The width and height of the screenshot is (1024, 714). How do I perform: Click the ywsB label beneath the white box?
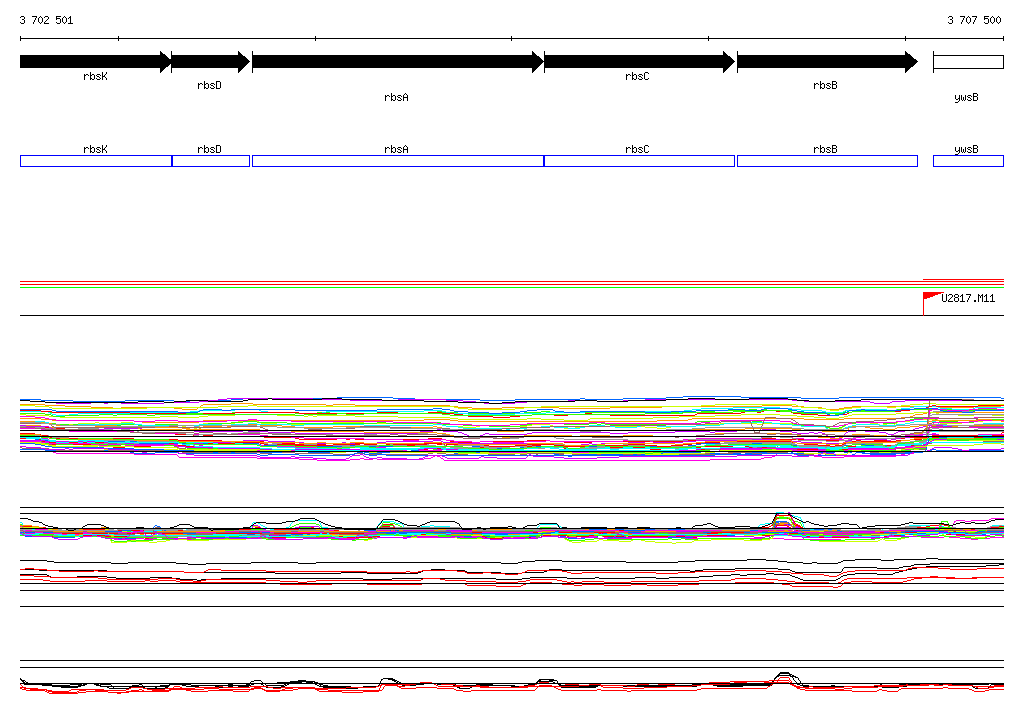pyautogui.click(x=966, y=98)
